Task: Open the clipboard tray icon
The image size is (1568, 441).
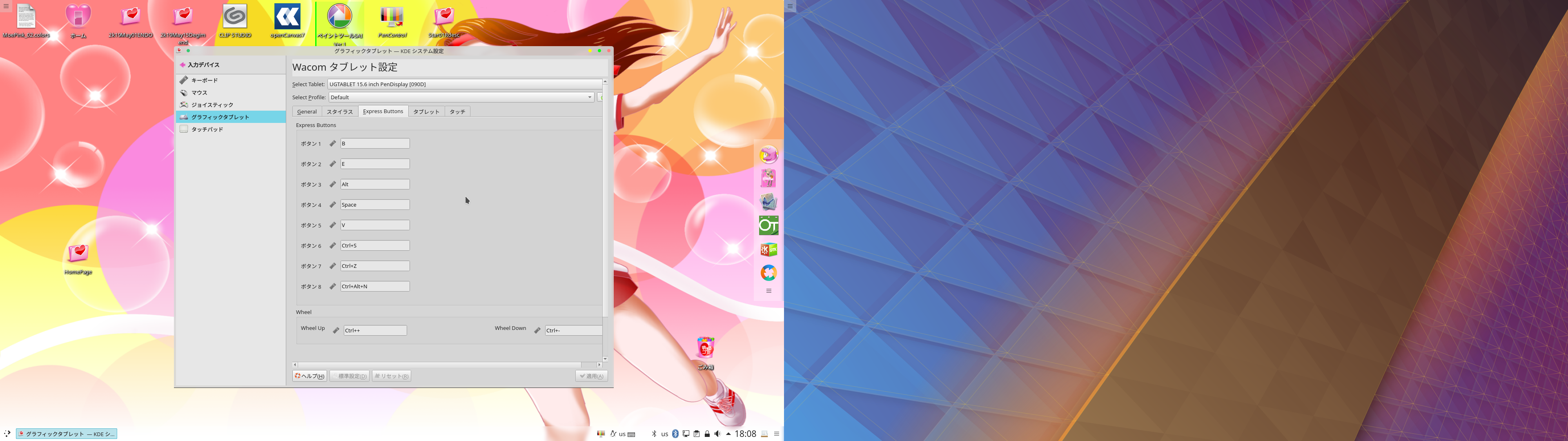Action: pyautogui.click(x=696, y=434)
